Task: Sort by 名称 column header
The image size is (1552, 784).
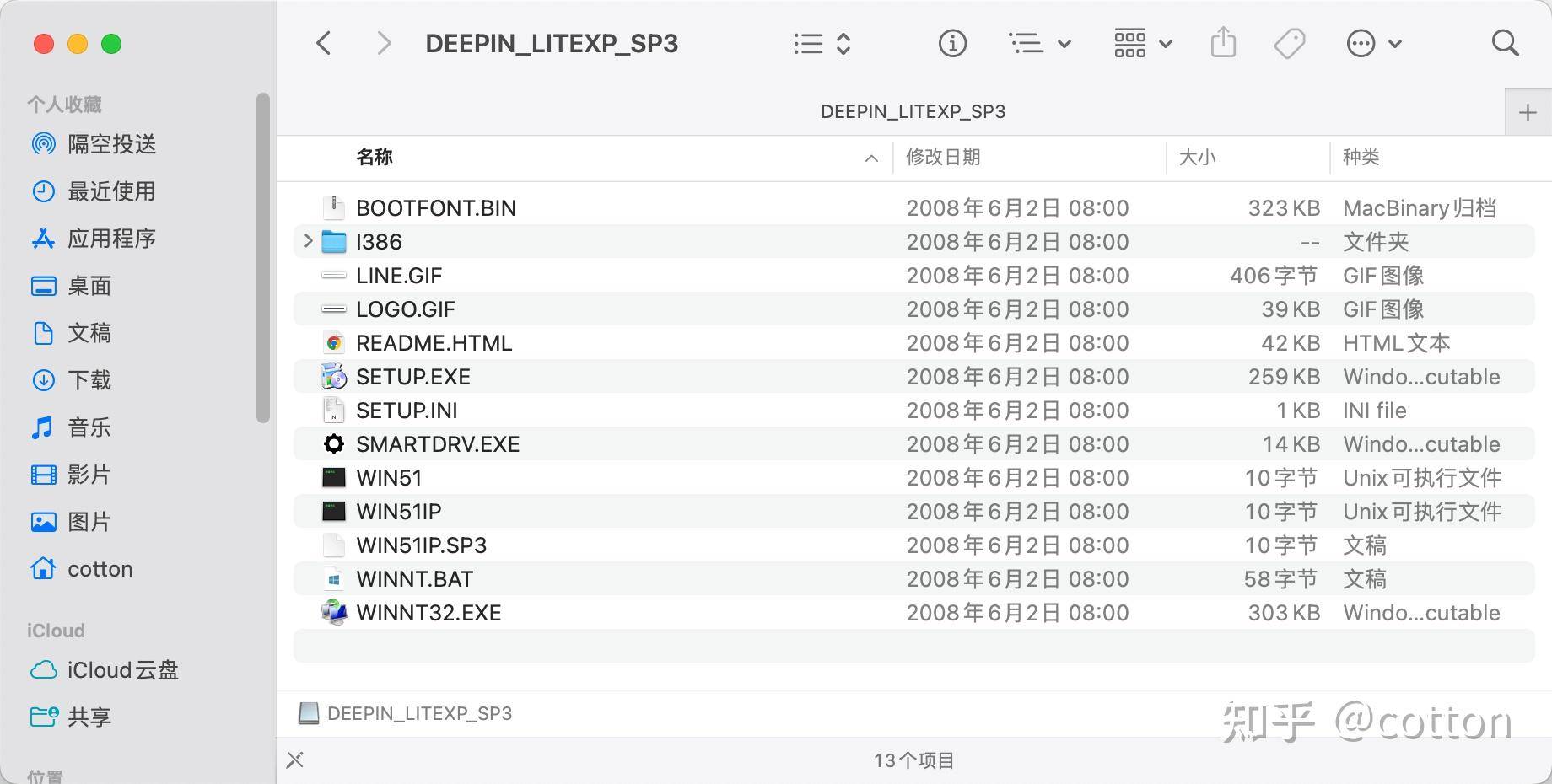Action: tap(375, 157)
